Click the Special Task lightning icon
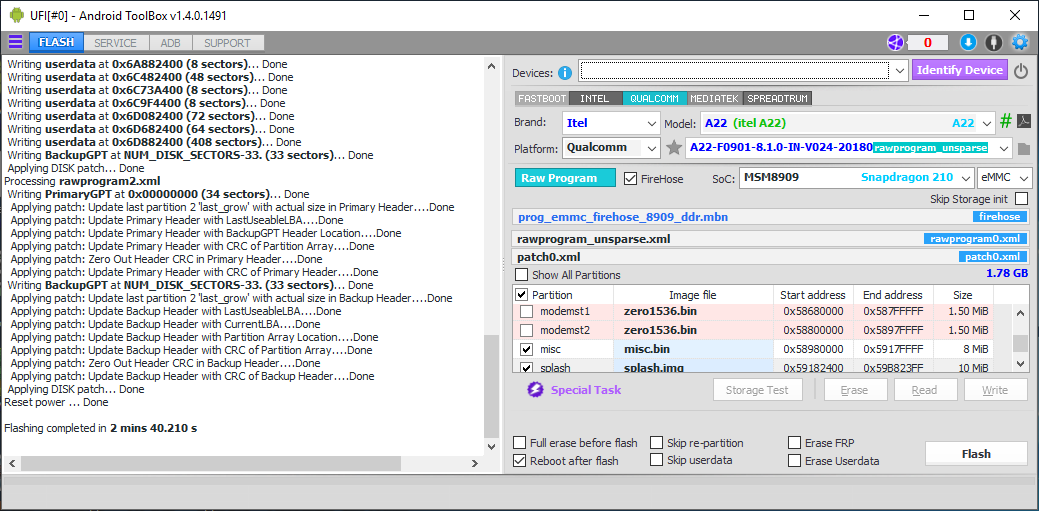This screenshot has width=1039, height=511. [x=535, y=390]
